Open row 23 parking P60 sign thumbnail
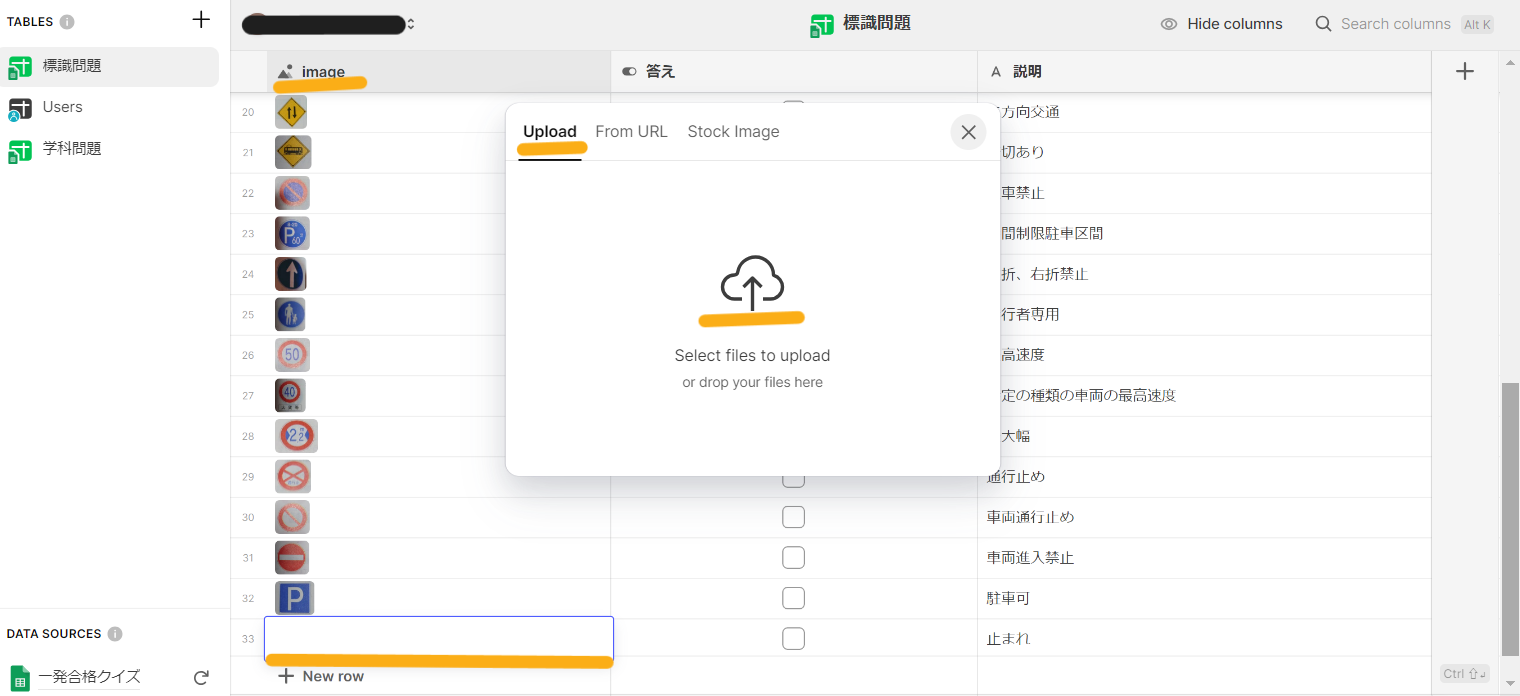The height and width of the screenshot is (696, 1520). tap(292, 233)
